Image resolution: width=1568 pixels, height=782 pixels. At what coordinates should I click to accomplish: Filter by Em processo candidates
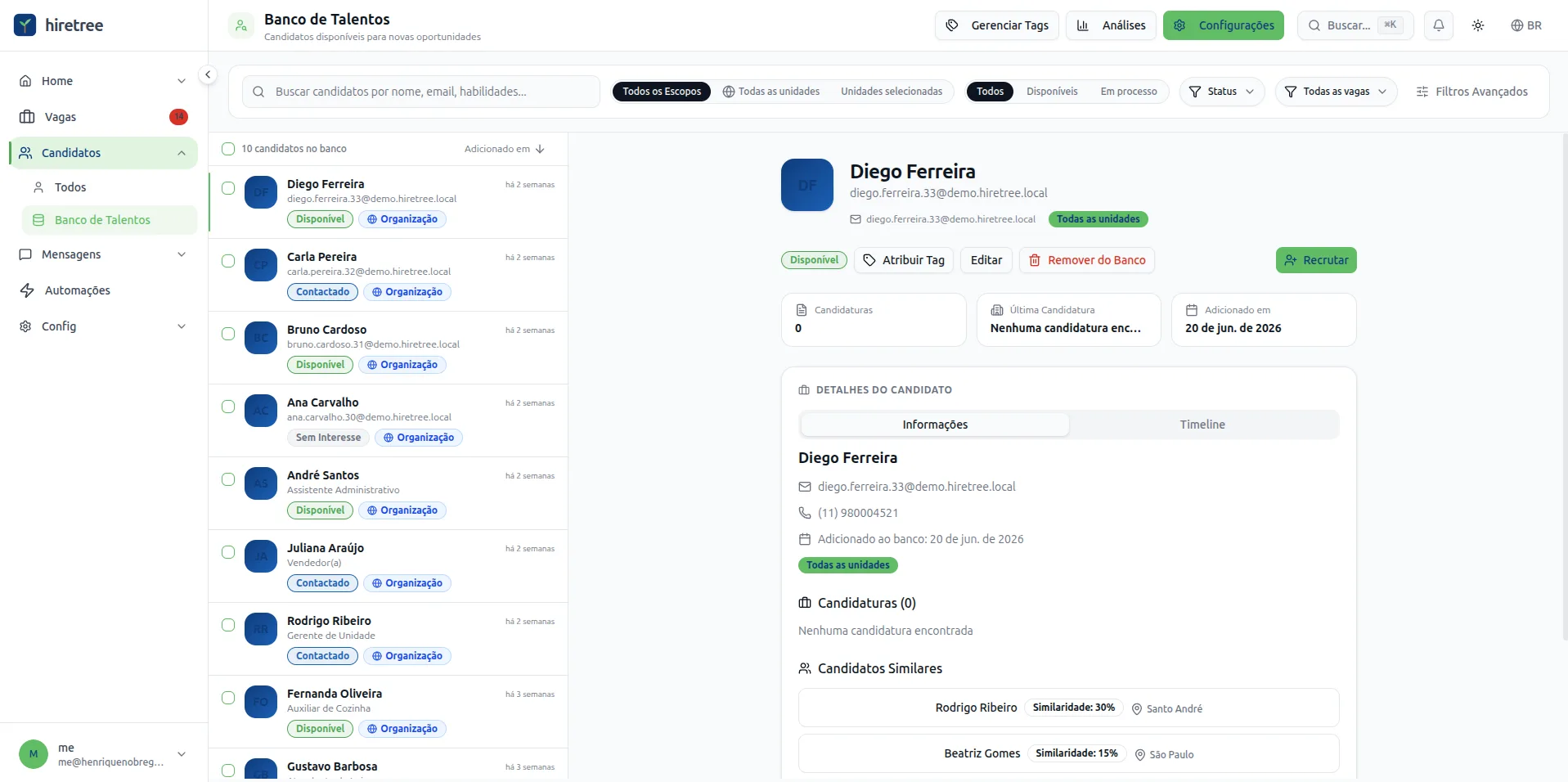(1129, 92)
